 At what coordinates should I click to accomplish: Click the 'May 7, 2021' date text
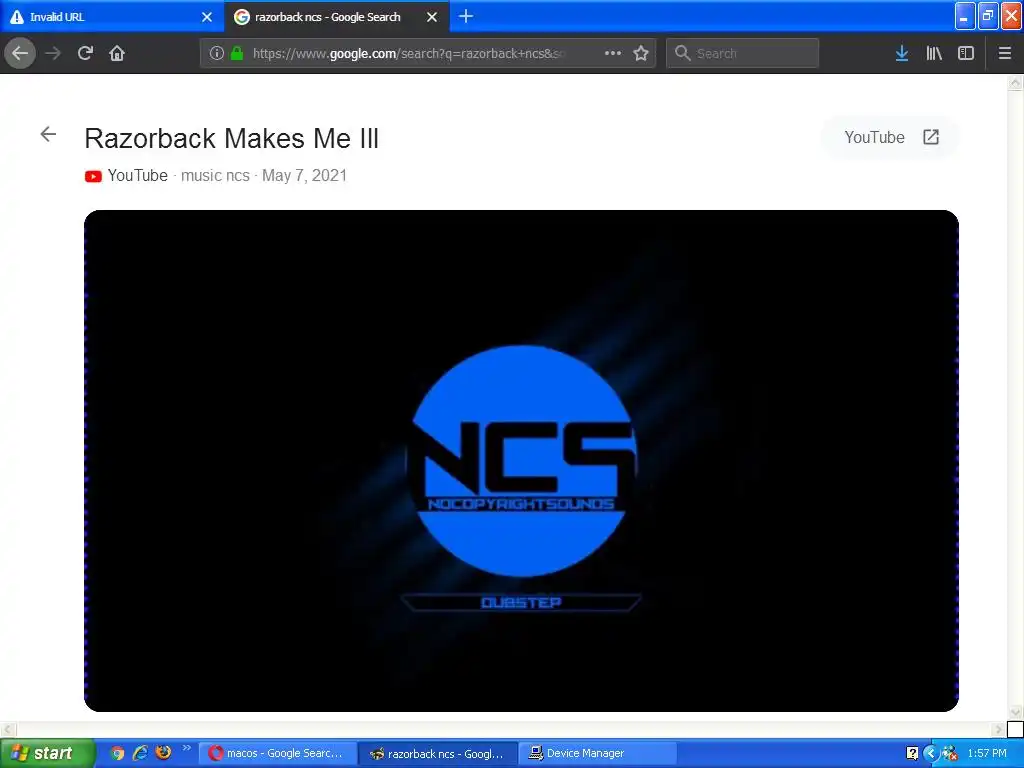[304, 176]
